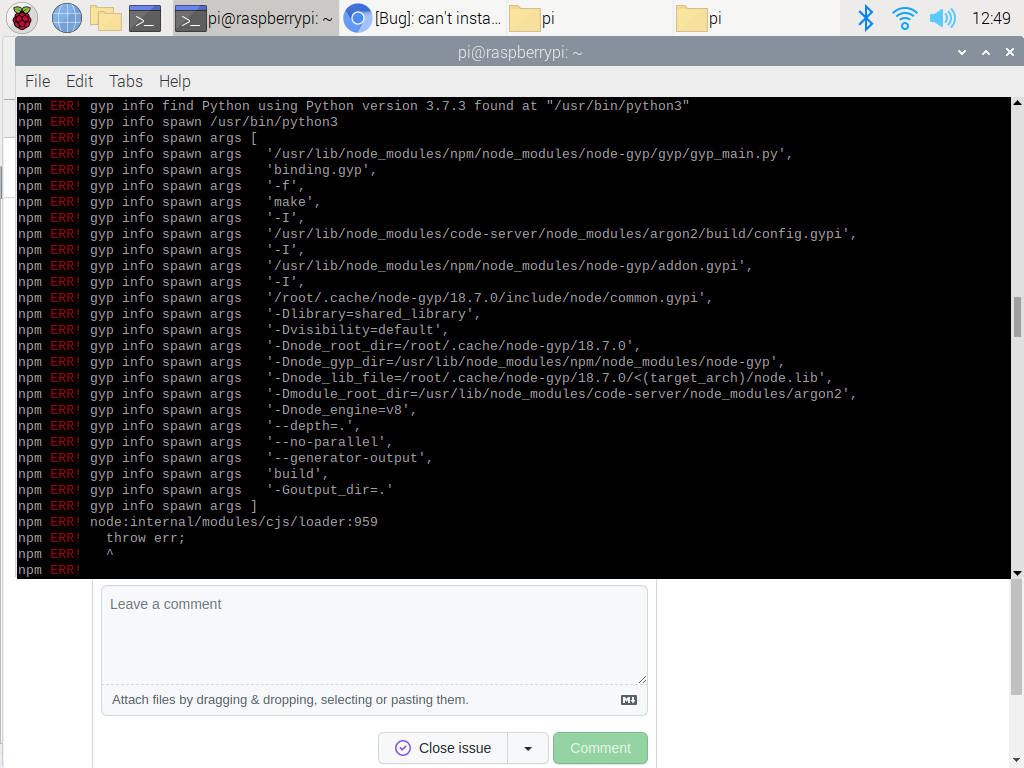Click the 'build', argument line
The image size is (1024, 768).
click(298, 473)
